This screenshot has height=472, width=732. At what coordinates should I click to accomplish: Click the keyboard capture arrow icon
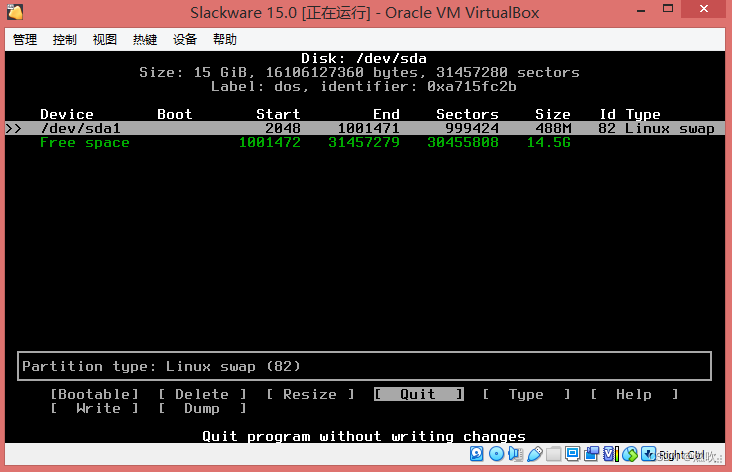coord(648,453)
